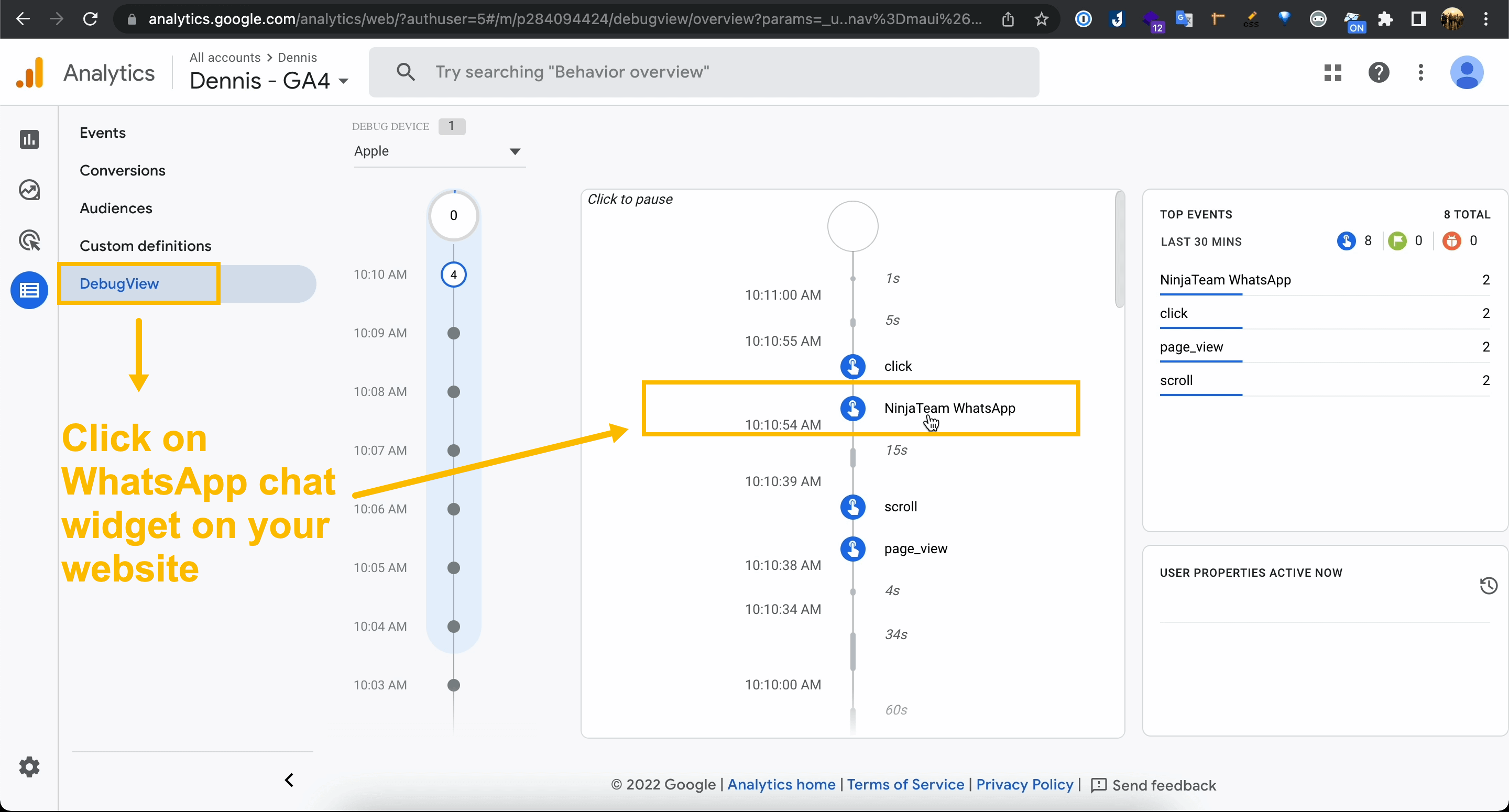Click the All accounts breadcrumb
The width and height of the screenshot is (1509, 812).
(x=225, y=58)
